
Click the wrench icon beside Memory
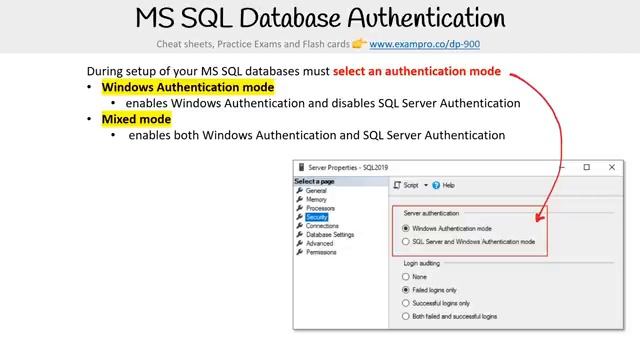point(300,199)
